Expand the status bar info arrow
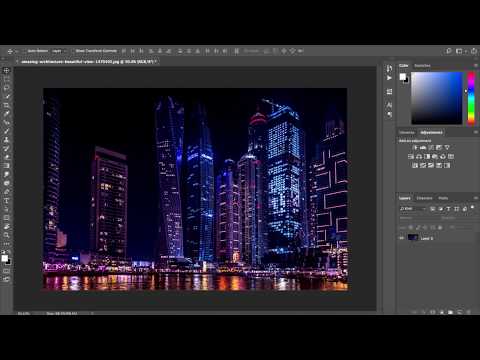The width and height of the screenshot is (480, 360). coord(92,313)
